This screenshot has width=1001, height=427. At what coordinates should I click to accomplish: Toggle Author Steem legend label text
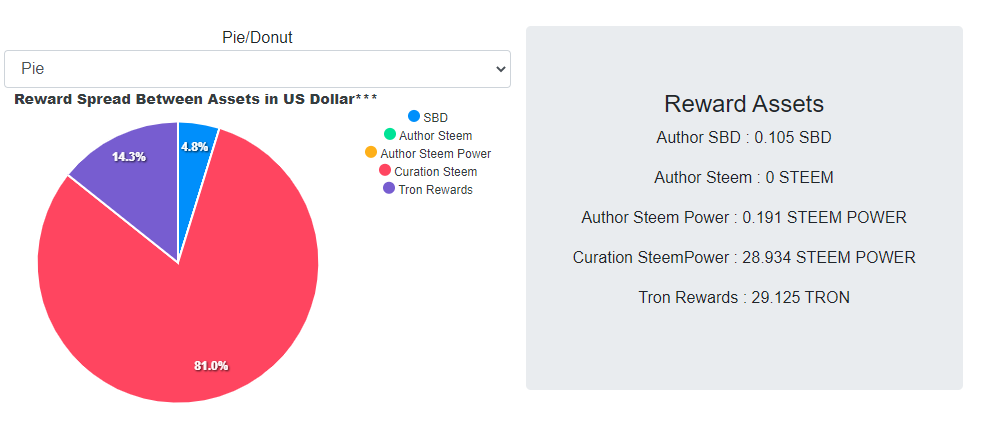click(435, 135)
